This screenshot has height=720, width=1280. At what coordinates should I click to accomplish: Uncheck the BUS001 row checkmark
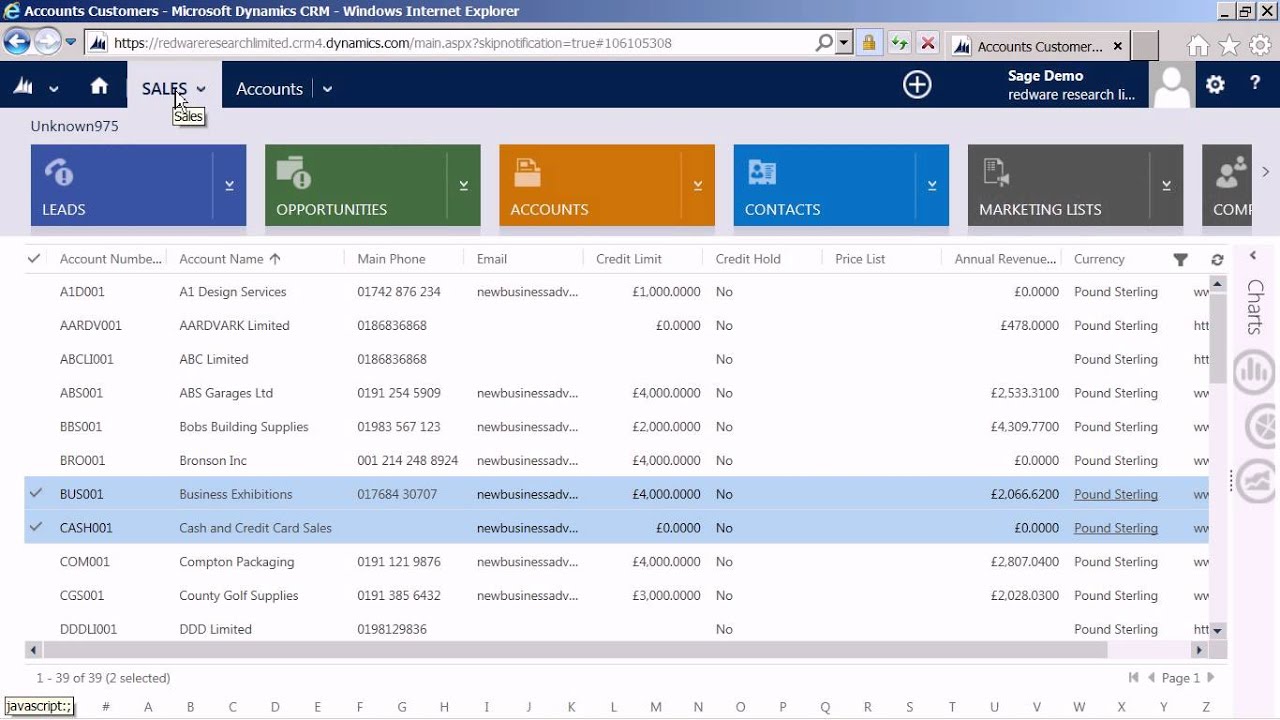[36, 493]
